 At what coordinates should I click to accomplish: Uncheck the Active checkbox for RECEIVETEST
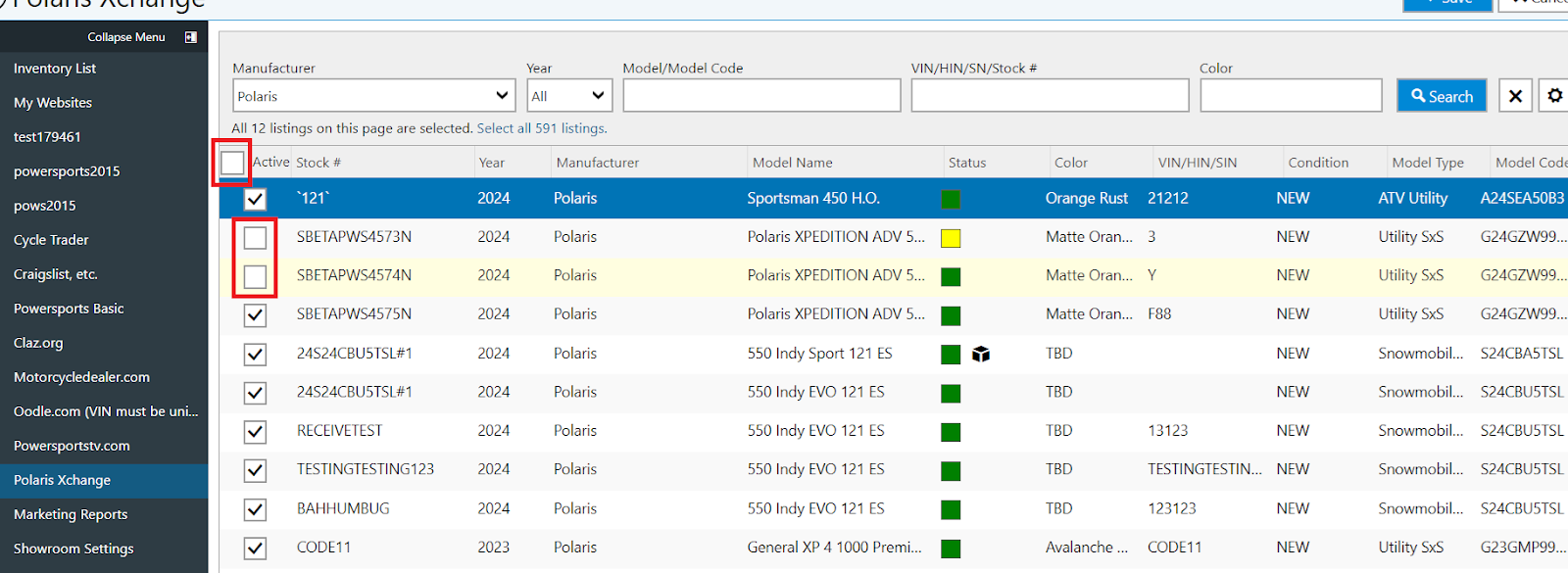(x=255, y=432)
